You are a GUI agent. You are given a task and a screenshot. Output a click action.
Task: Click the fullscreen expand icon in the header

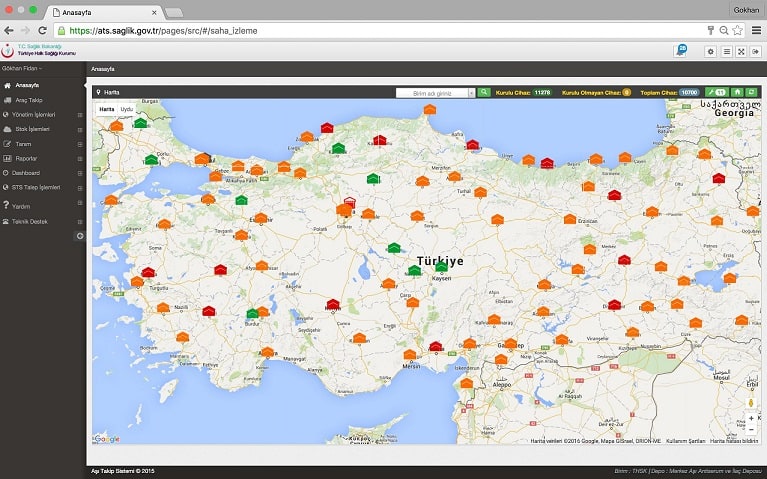click(741, 51)
